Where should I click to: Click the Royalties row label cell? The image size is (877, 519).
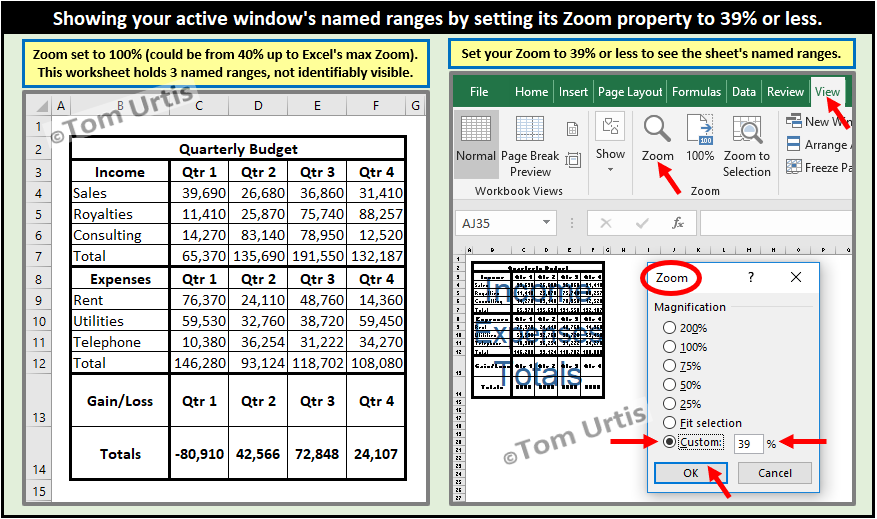pyautogui.click(x=120, y=214)
